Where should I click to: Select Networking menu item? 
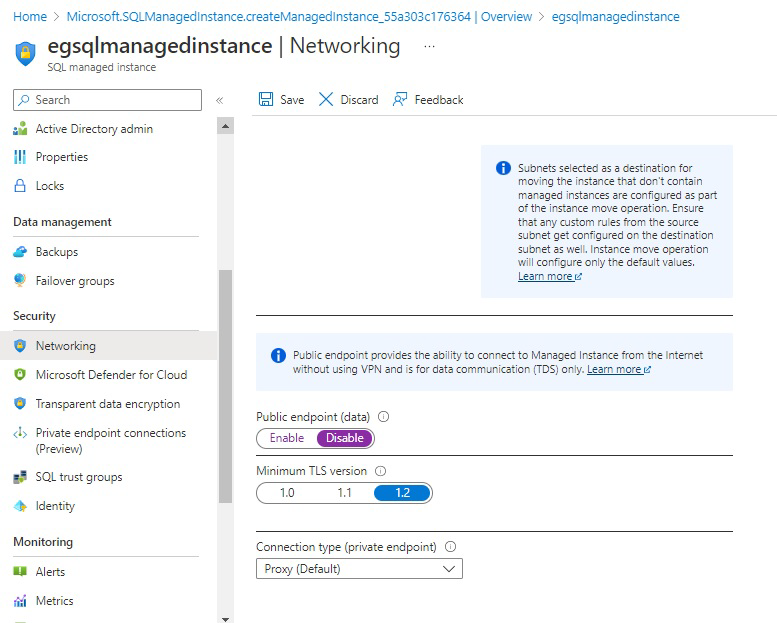(109, 345)
